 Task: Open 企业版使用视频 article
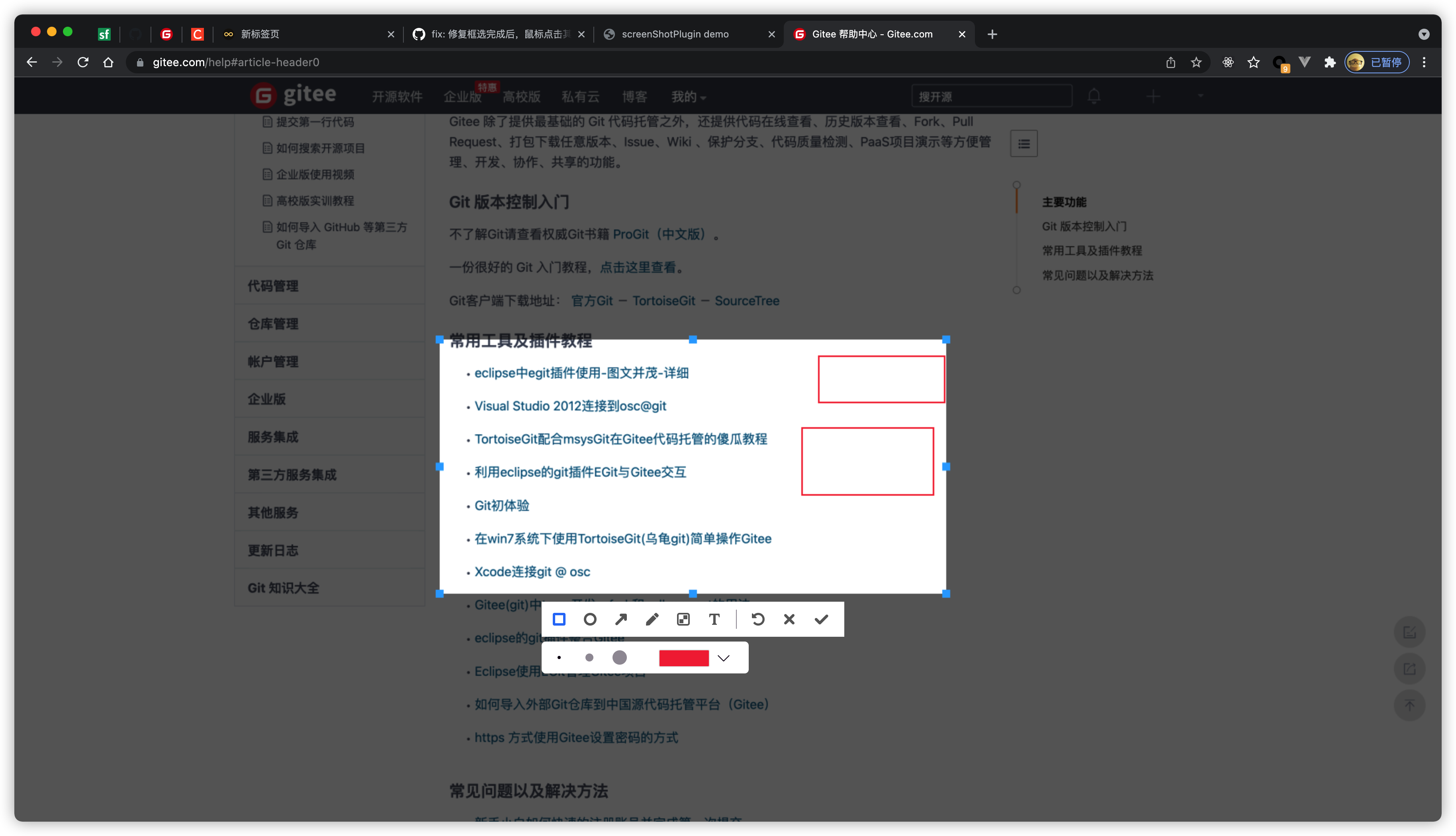pos(315,175)
